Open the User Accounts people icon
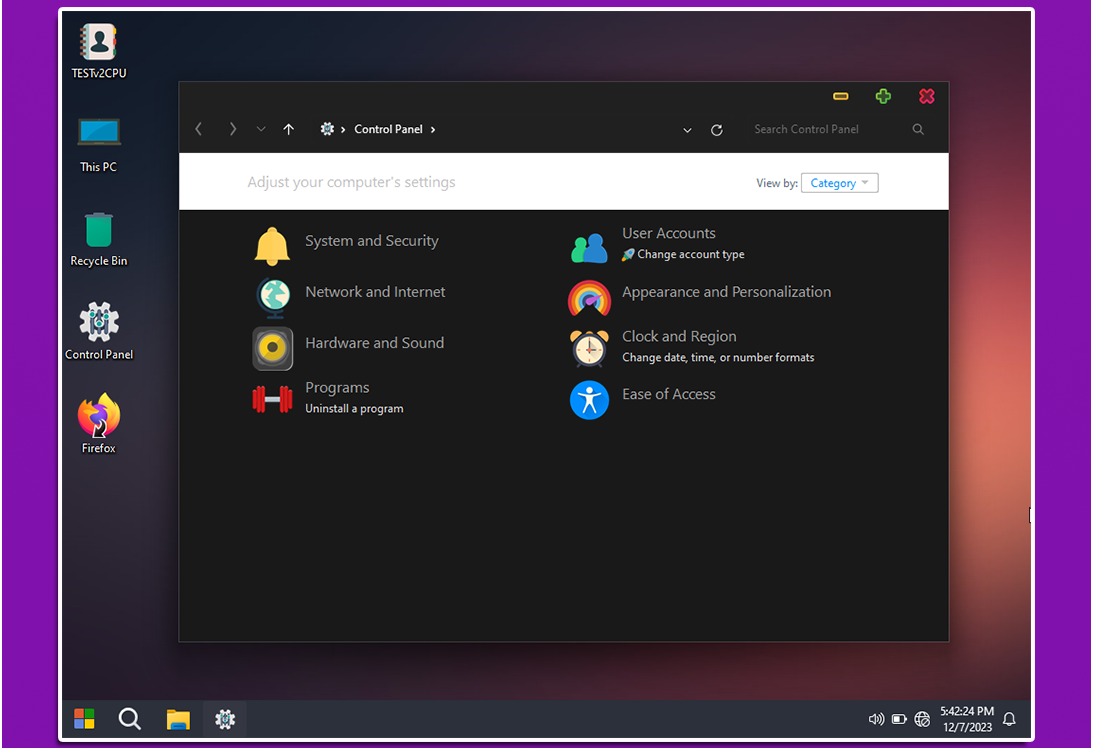This screenshot has height=748, width=1099. (x=589, y=247)
